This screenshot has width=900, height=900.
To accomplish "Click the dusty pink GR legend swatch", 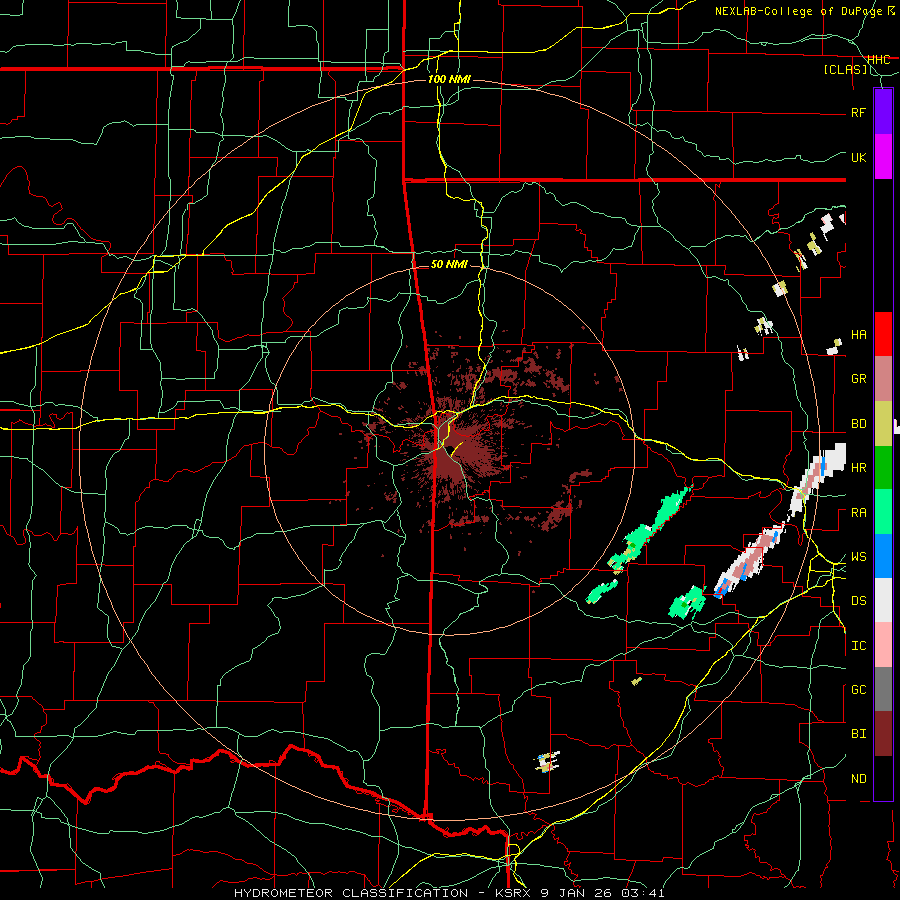I will point(883,379).
